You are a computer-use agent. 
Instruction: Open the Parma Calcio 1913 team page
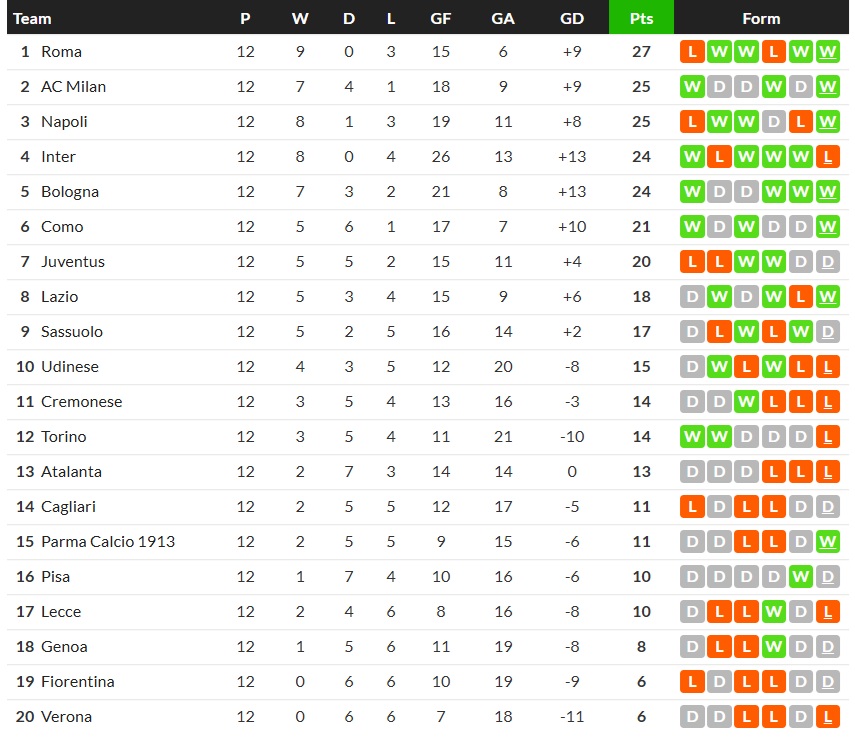[x=107, y=542]
